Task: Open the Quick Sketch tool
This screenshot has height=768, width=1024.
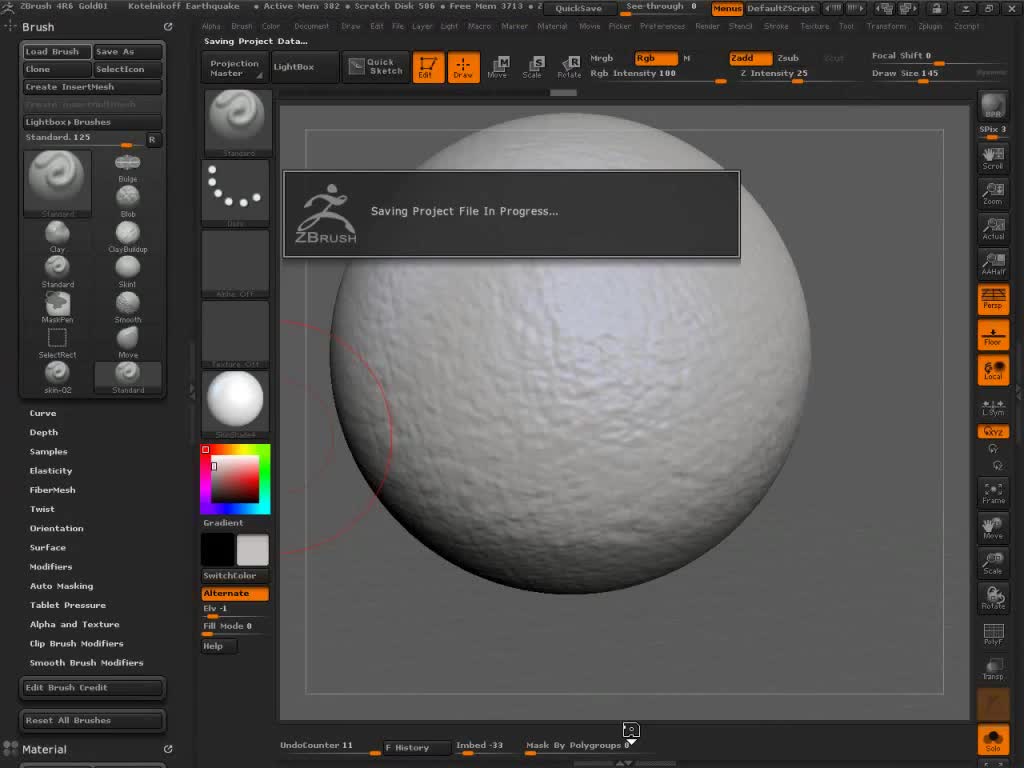Action: point(376,67)
